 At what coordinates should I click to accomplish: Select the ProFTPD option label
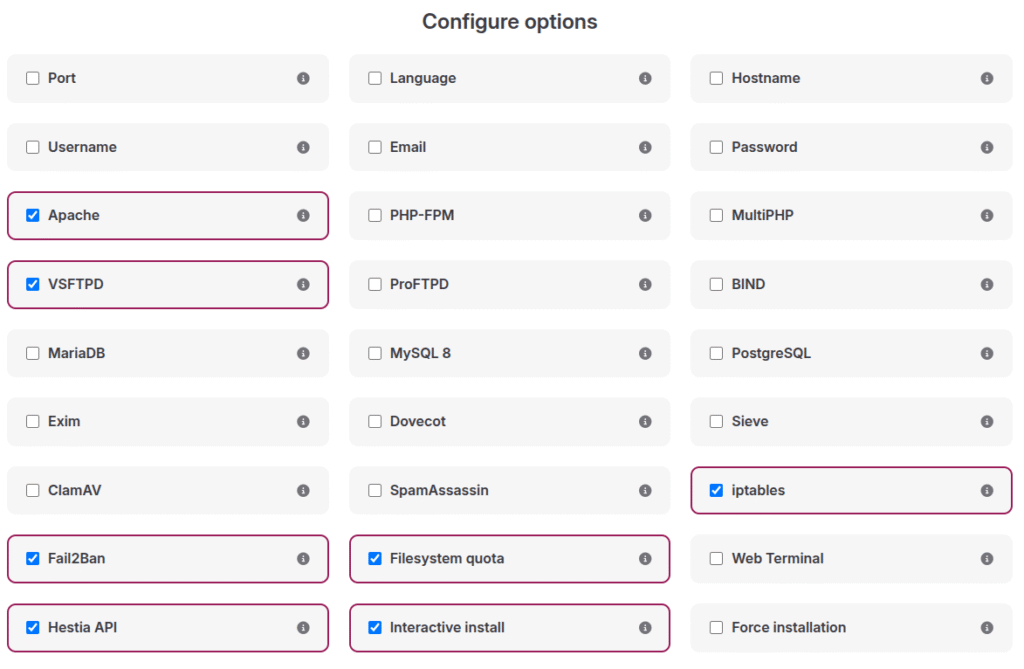[419, 285]
